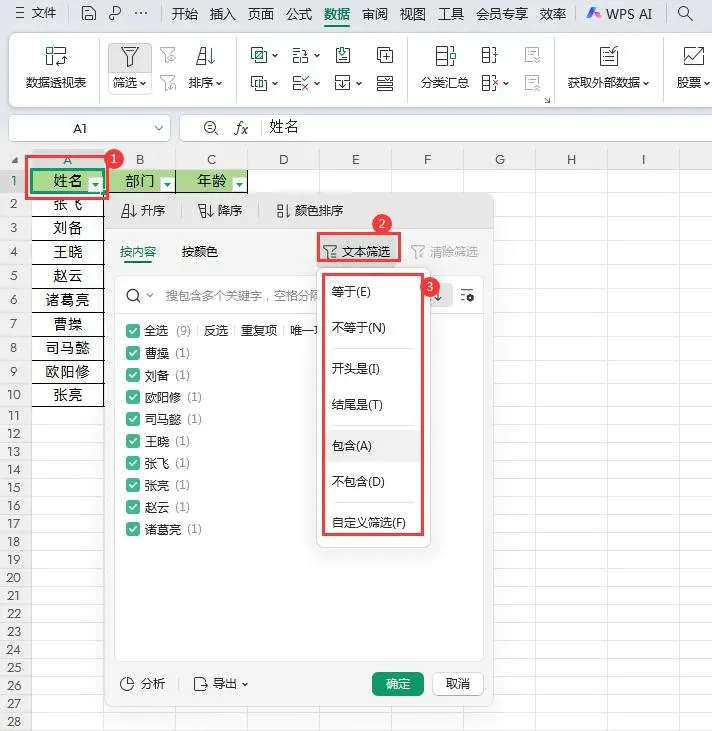Toggle the 全选 checkbox

click(133, 331)
